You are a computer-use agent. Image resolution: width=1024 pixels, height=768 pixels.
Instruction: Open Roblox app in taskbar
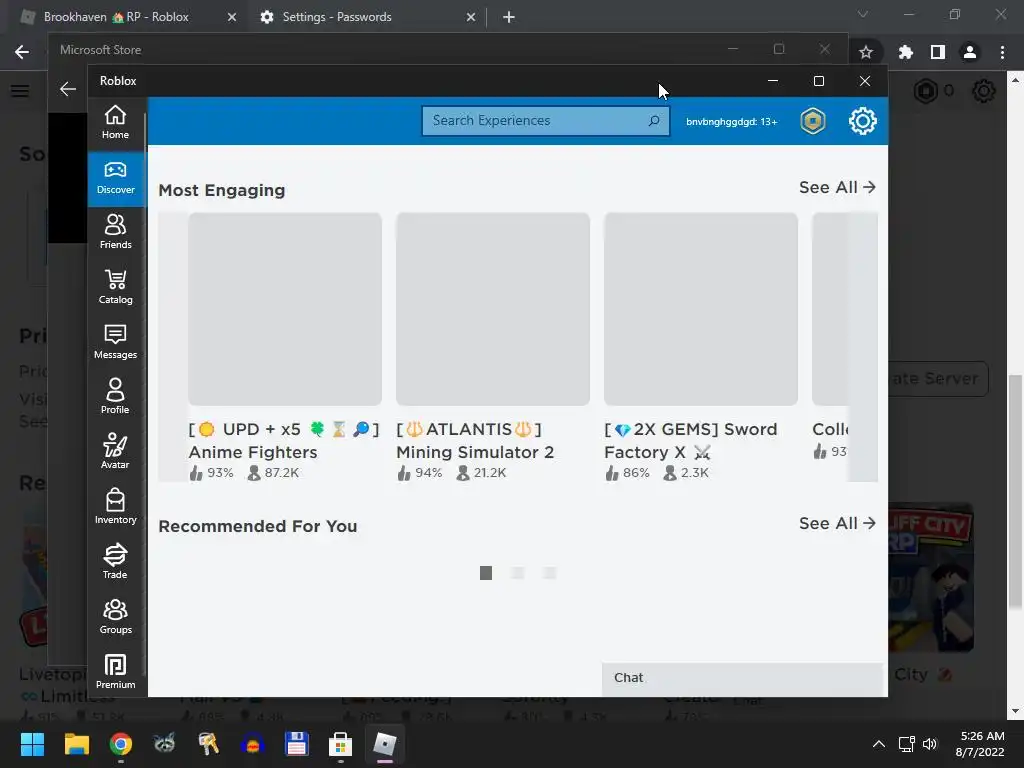[385, 744]
